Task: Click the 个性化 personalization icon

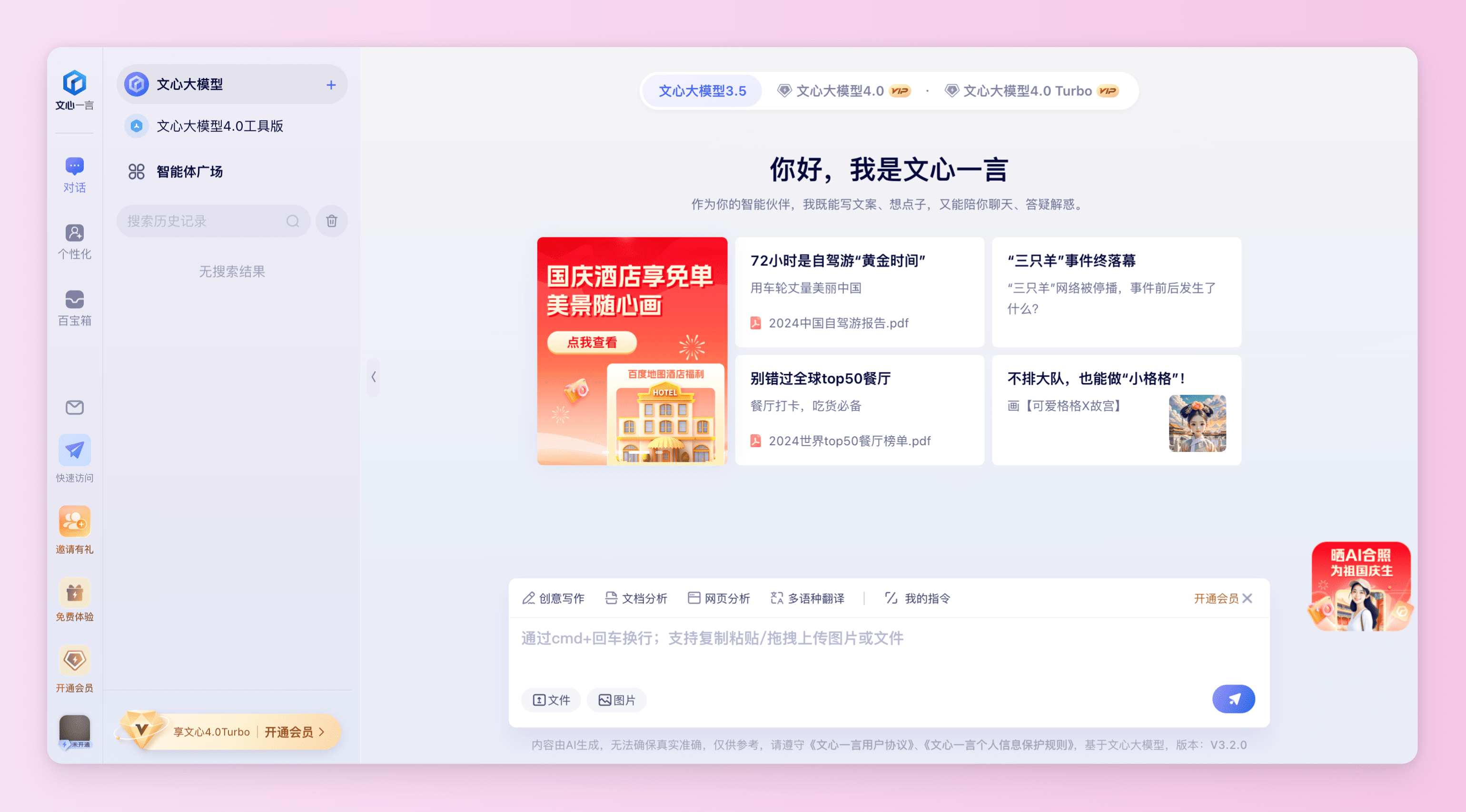Action: coord(75,233)
